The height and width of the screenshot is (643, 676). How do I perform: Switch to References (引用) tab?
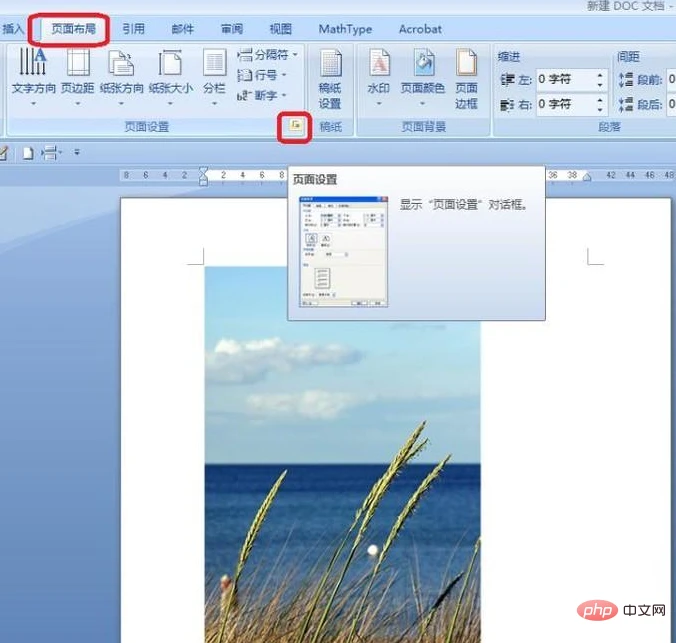133,29
